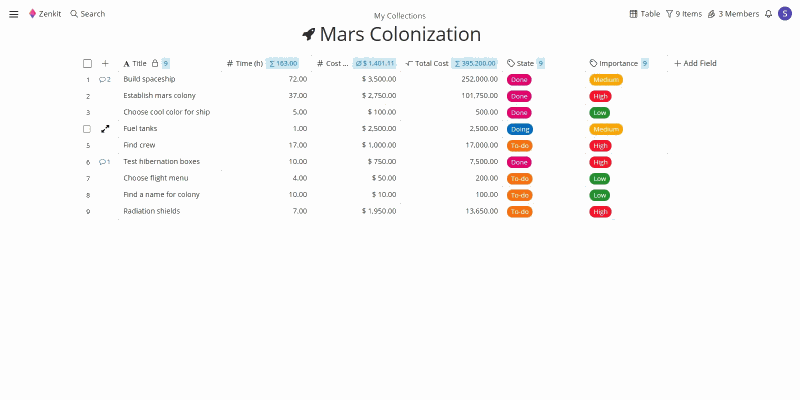Toggle the select-all checkbox in header

point(88,63)
